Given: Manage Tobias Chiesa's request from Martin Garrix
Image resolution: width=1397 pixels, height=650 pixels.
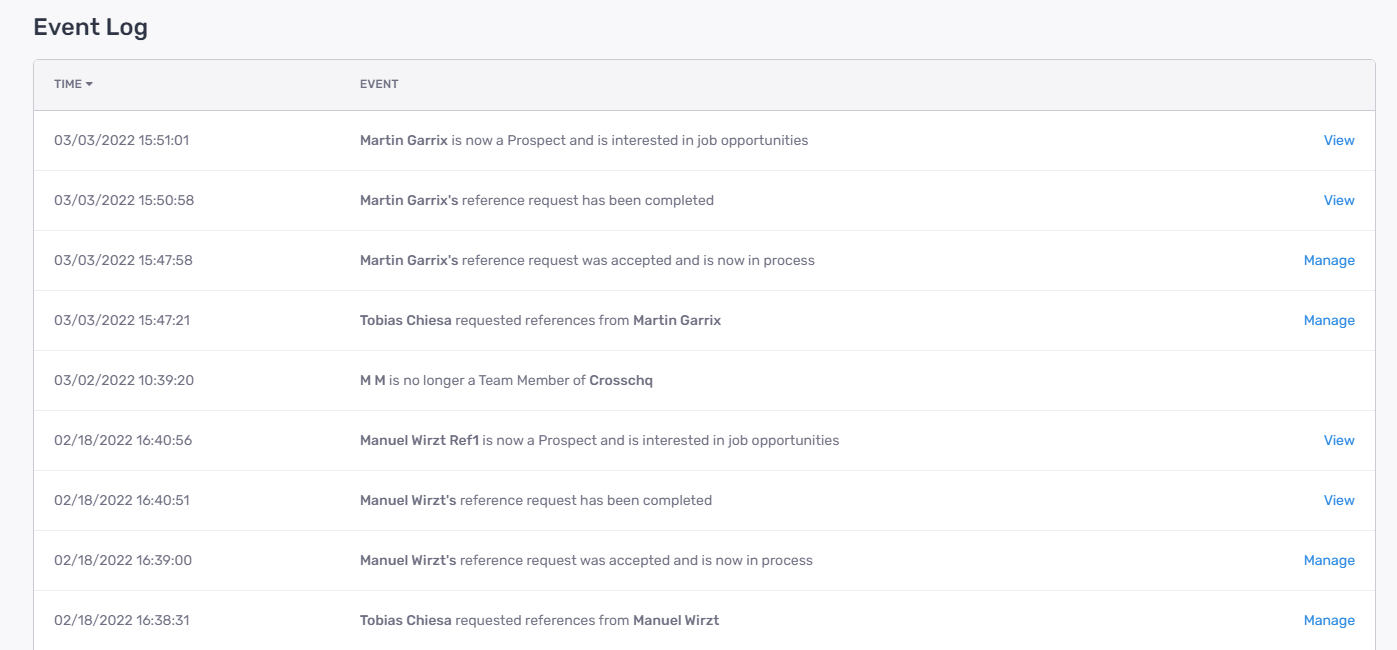Looking at the screenshot, I should (x=1329, y=320).
